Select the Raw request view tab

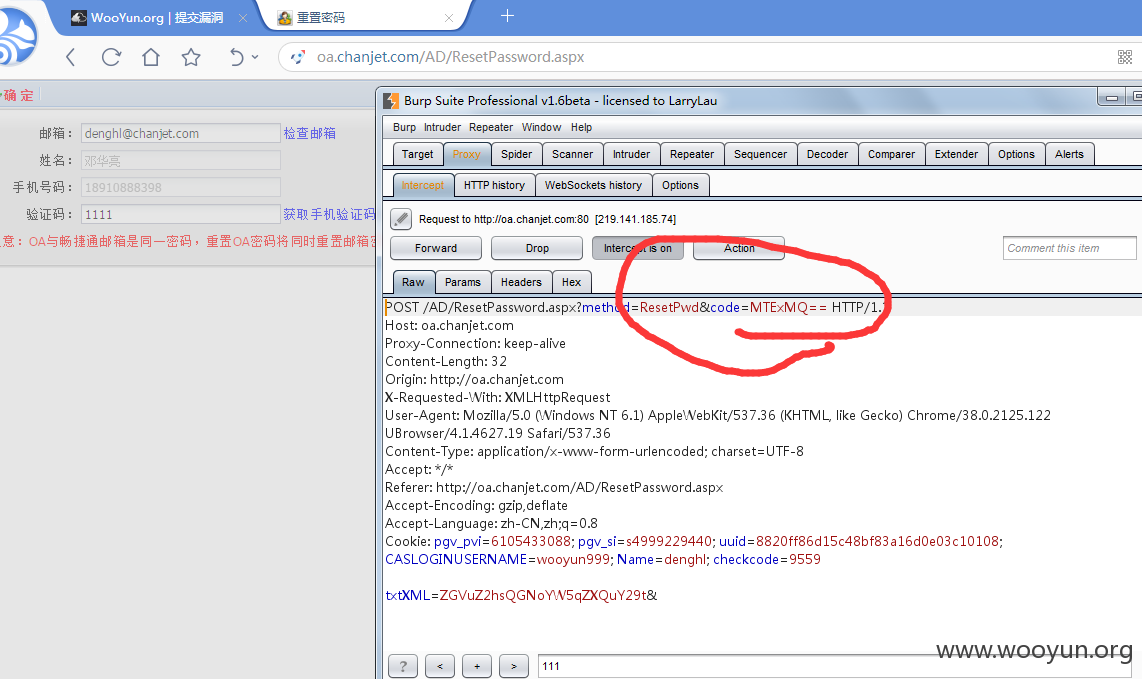413,282
